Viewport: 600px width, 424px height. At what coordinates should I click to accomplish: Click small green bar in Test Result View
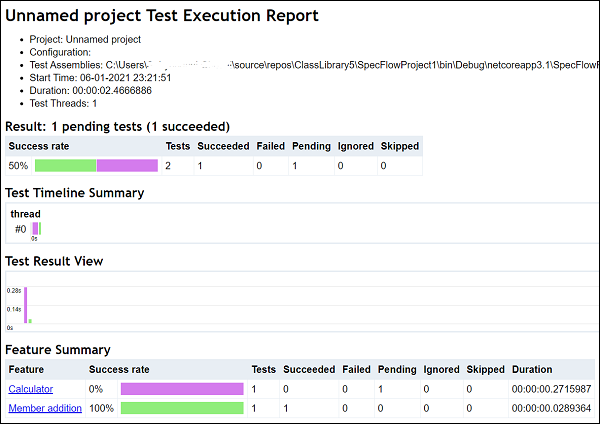point(30,321)
